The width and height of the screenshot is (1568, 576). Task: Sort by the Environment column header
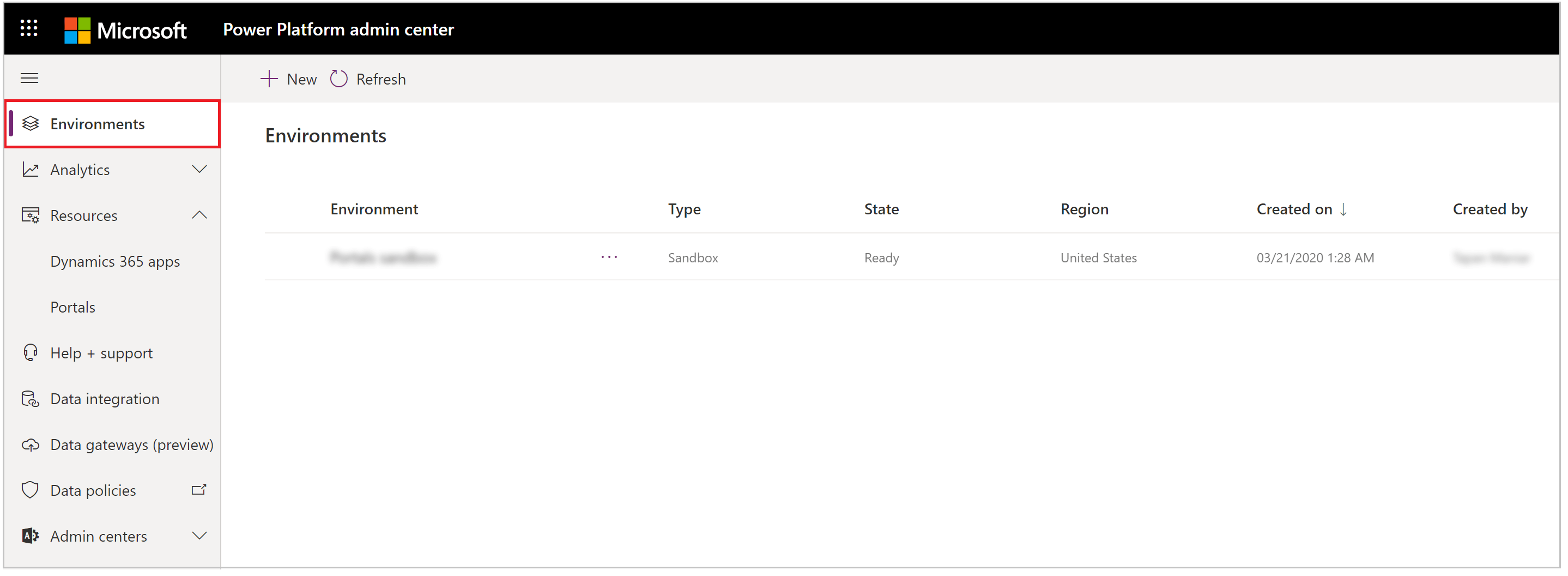374,209
